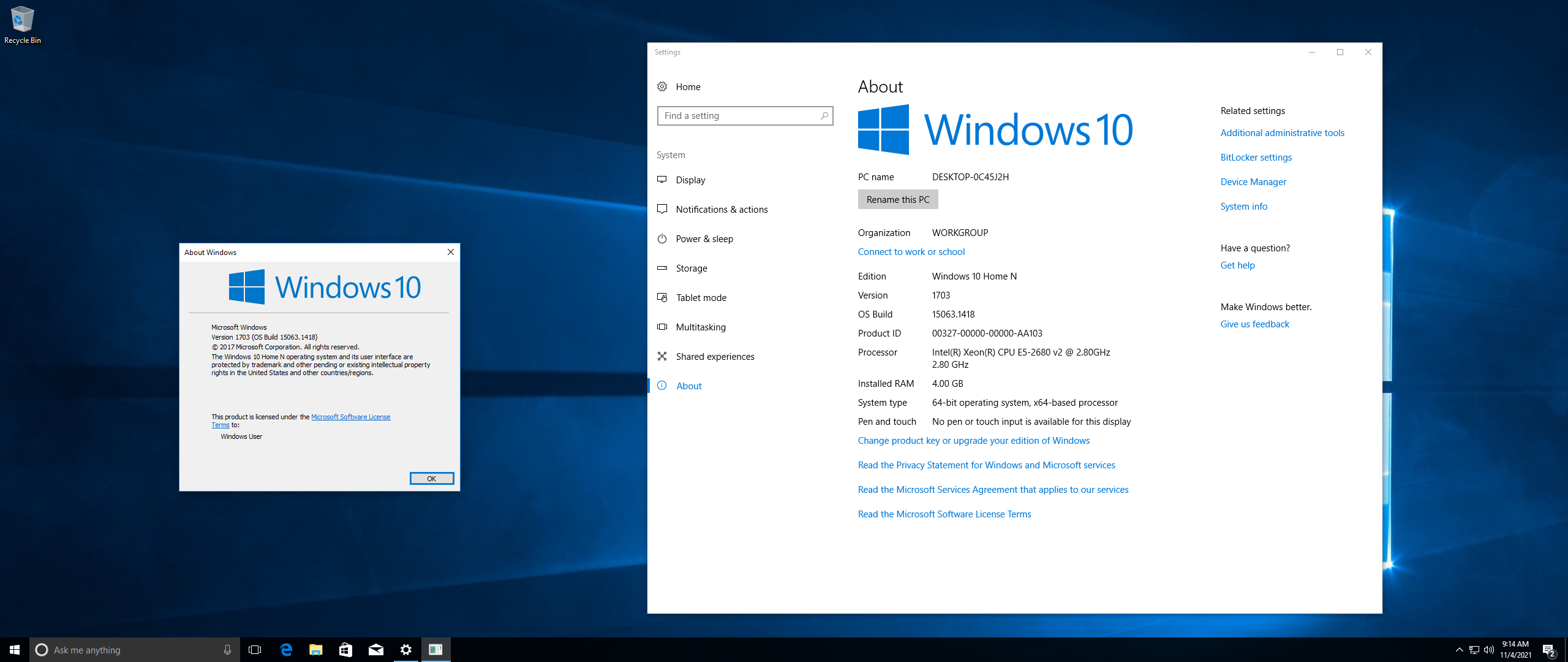The height and width of the screenshot is (662, 1568).
Task: Open the Privacy Statement link
Action: point(986,465)
